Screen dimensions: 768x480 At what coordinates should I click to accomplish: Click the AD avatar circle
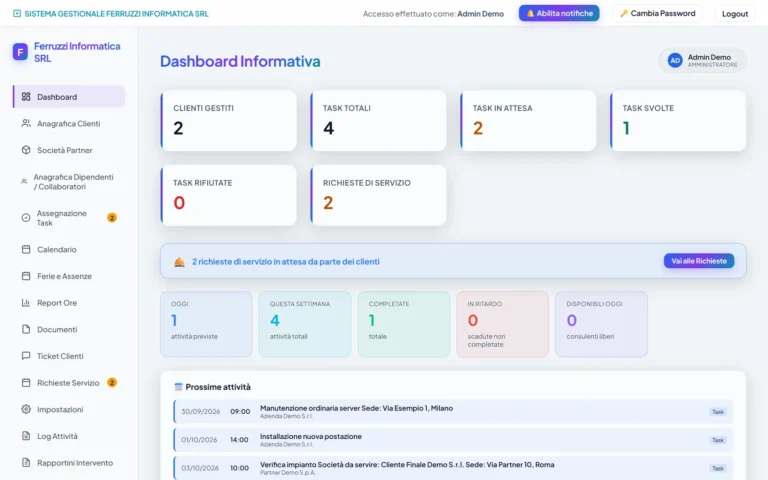point(675,60)
